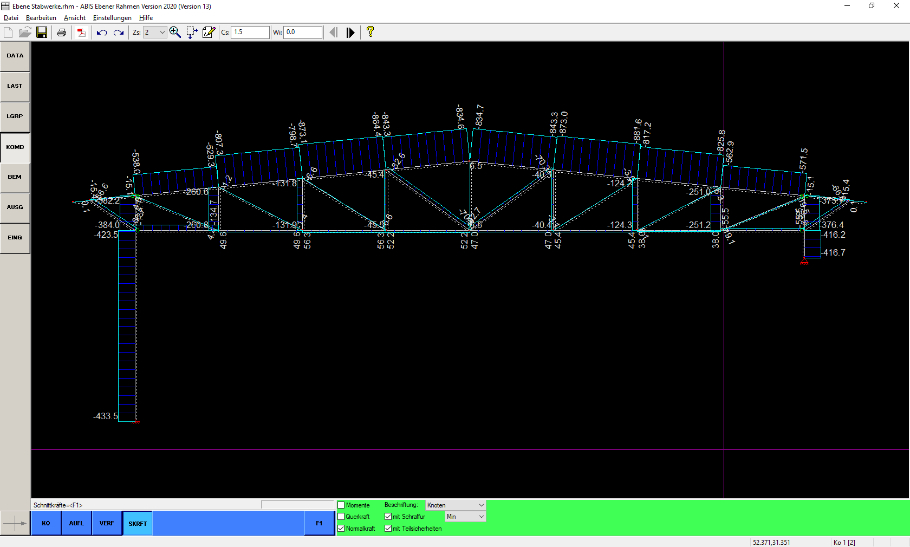Switch to the KOMB sidebar tab
This screenshot has width=910, height=547.
[x=15, y=147]
